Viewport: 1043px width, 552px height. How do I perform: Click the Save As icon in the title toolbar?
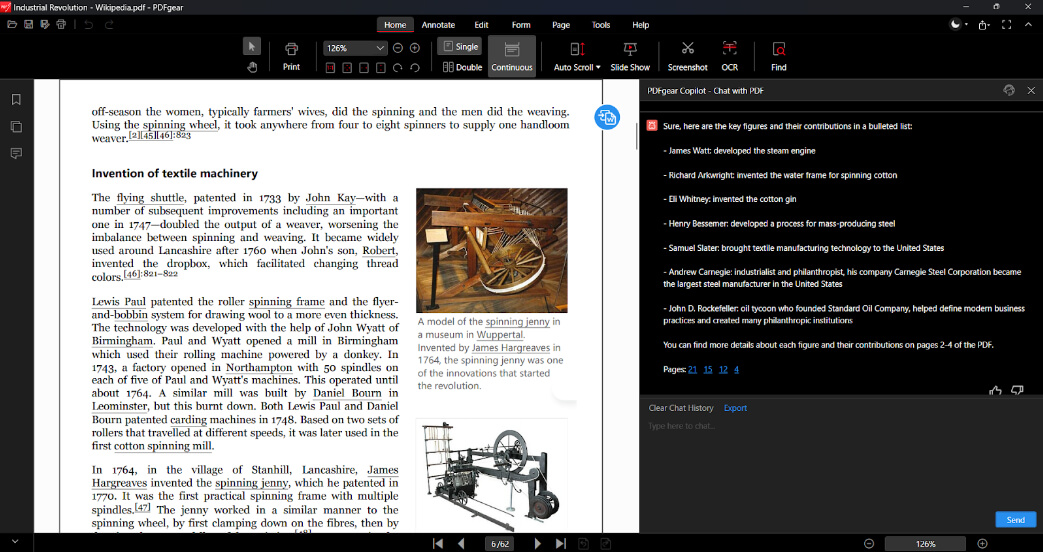(x=45, y=25)
